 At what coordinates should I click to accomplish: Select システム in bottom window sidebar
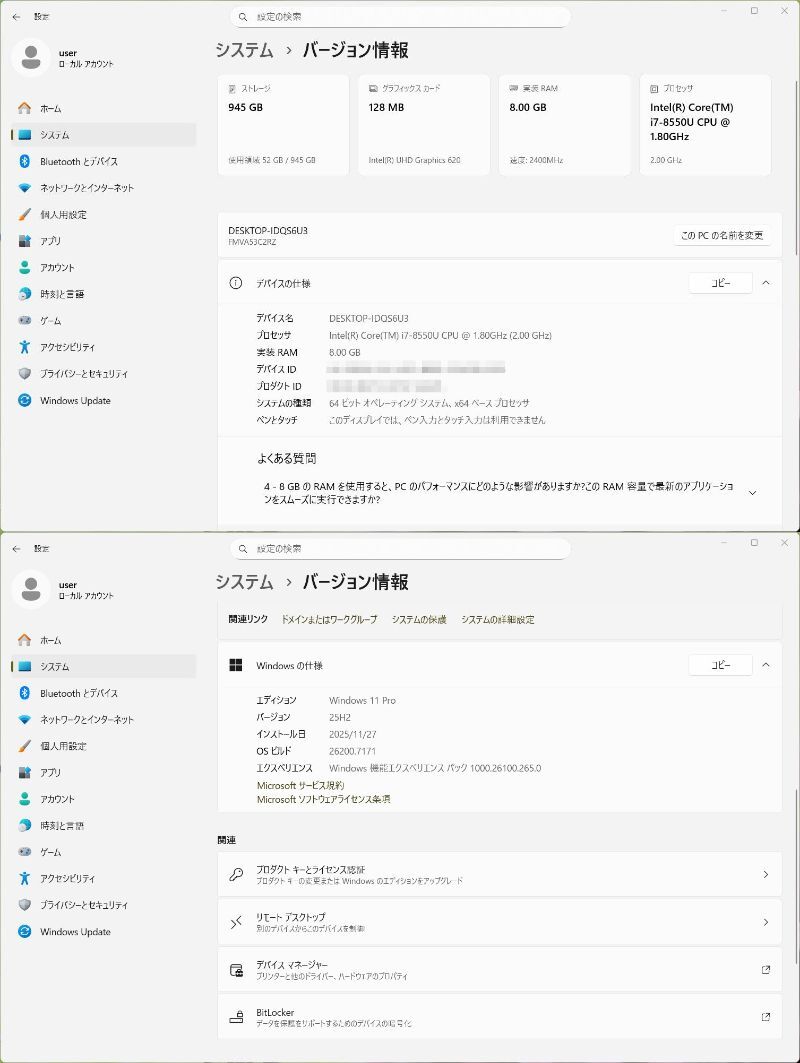tap(104, 666)
